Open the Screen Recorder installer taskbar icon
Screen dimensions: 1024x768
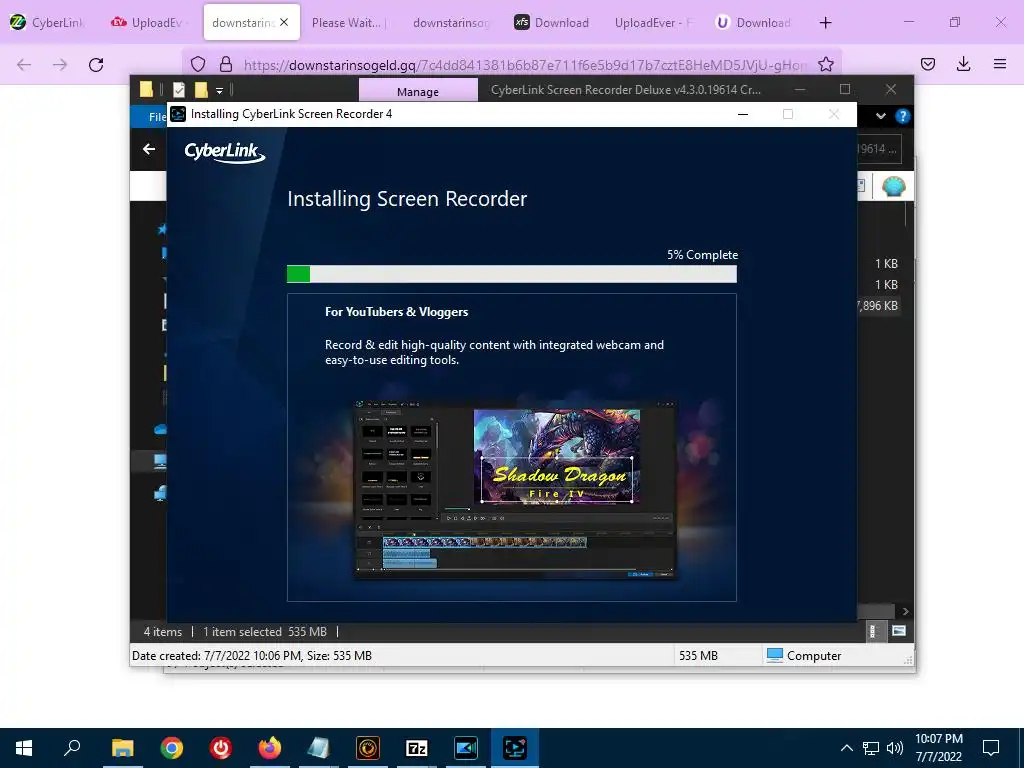pos(515,748)
